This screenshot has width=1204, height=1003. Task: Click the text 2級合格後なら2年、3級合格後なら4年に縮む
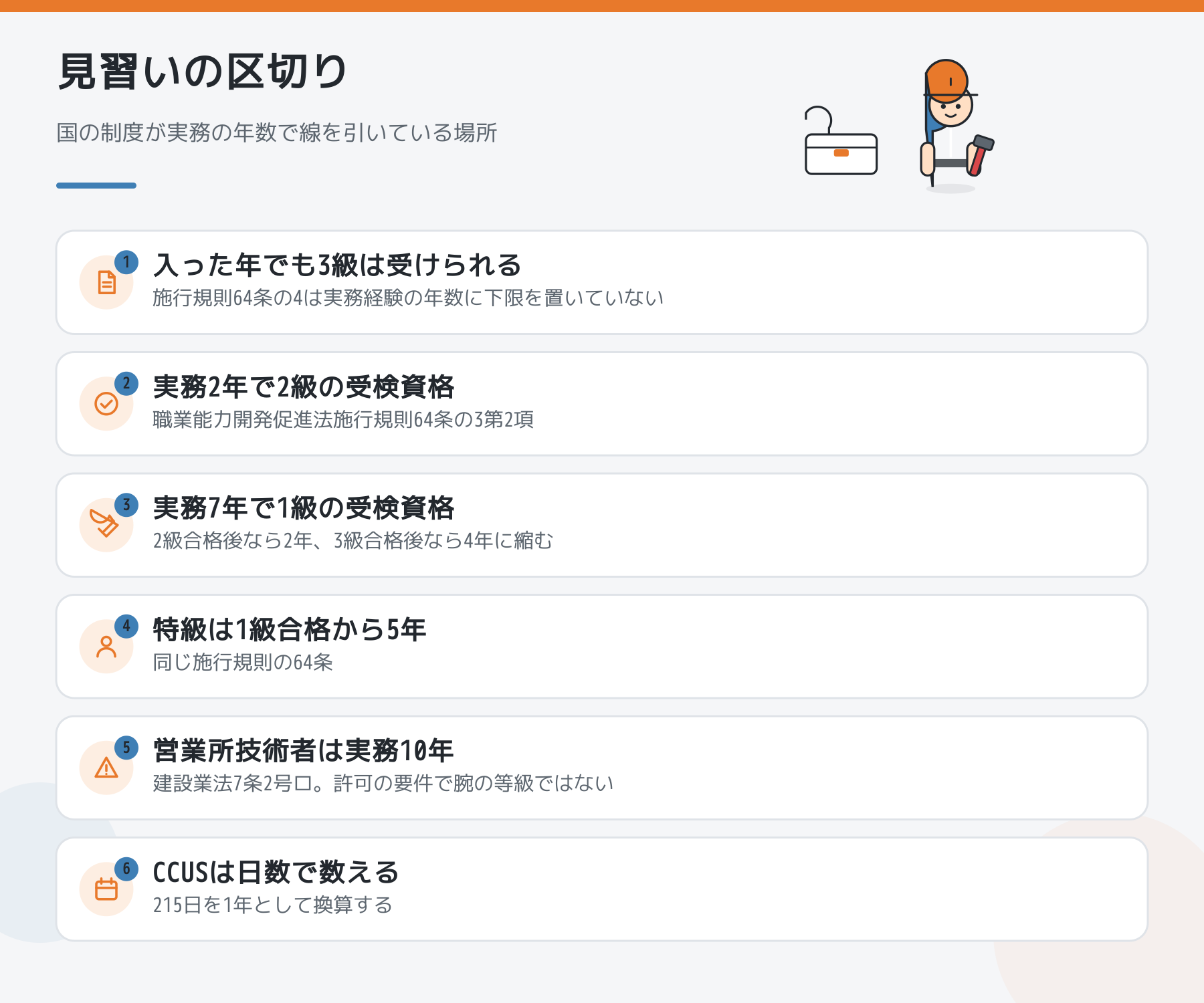(x=353, y=541)
